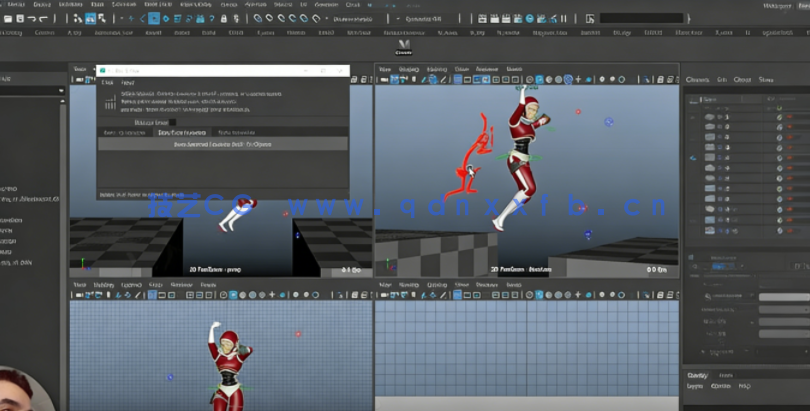Image resolution: width=810 pixels, height=411 pixels.
Task: Open the Channels menu in the Channel Box
Action: click(697, 79)
